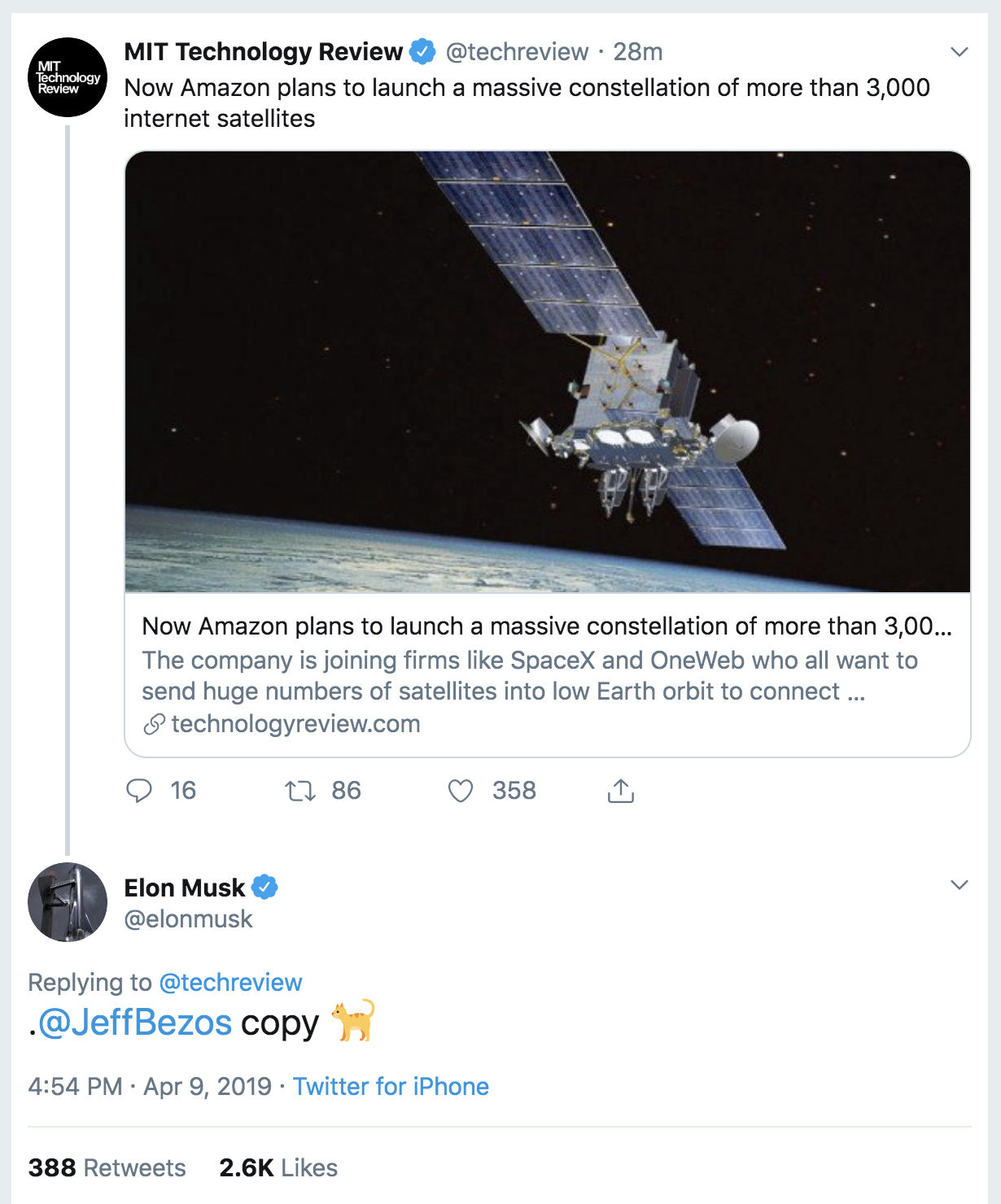Open Elon Musk's profile avatar
This screenshot has width=1001, height=1204.
coord(68,902)
